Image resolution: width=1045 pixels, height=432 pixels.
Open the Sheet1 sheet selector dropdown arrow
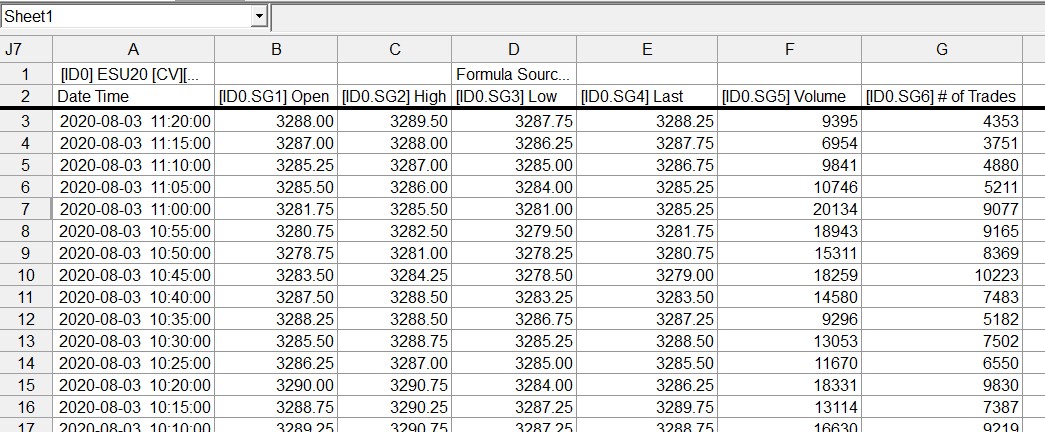259,17
